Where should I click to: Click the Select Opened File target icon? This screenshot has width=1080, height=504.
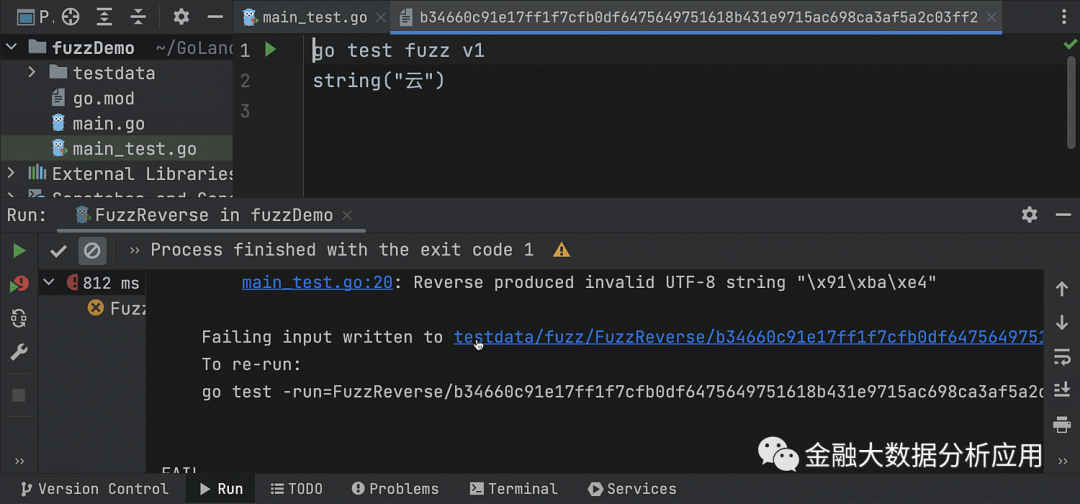click(71, 17)
